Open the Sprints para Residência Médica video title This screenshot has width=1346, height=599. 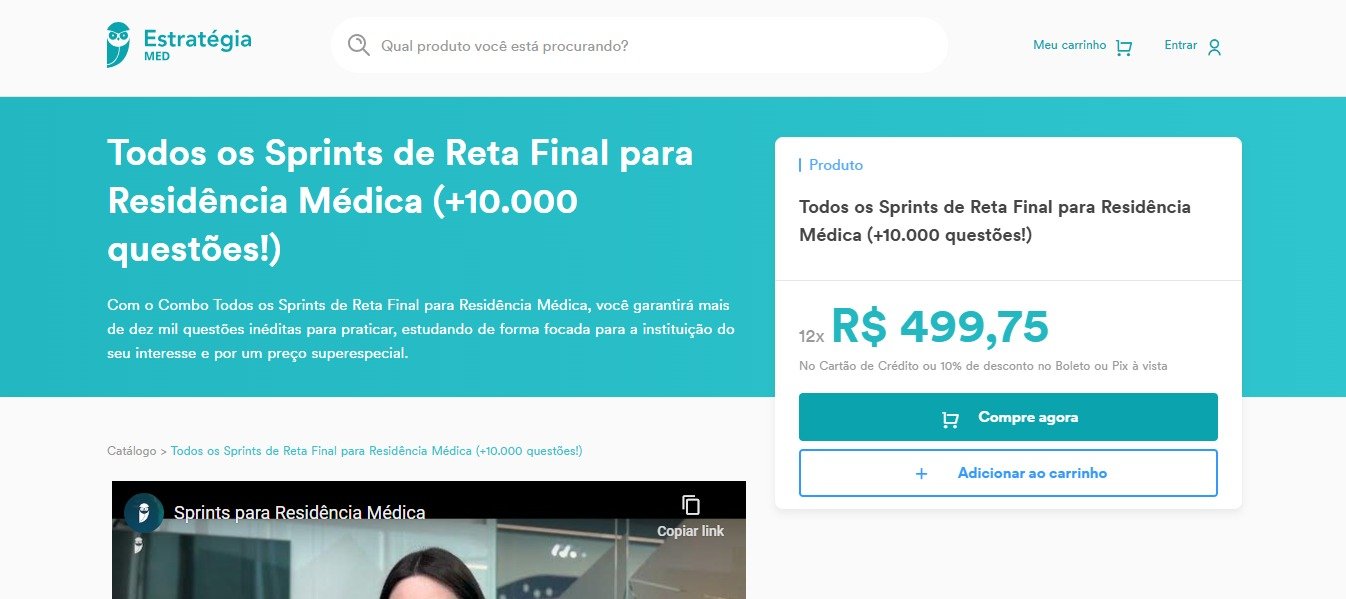point(299,512)
